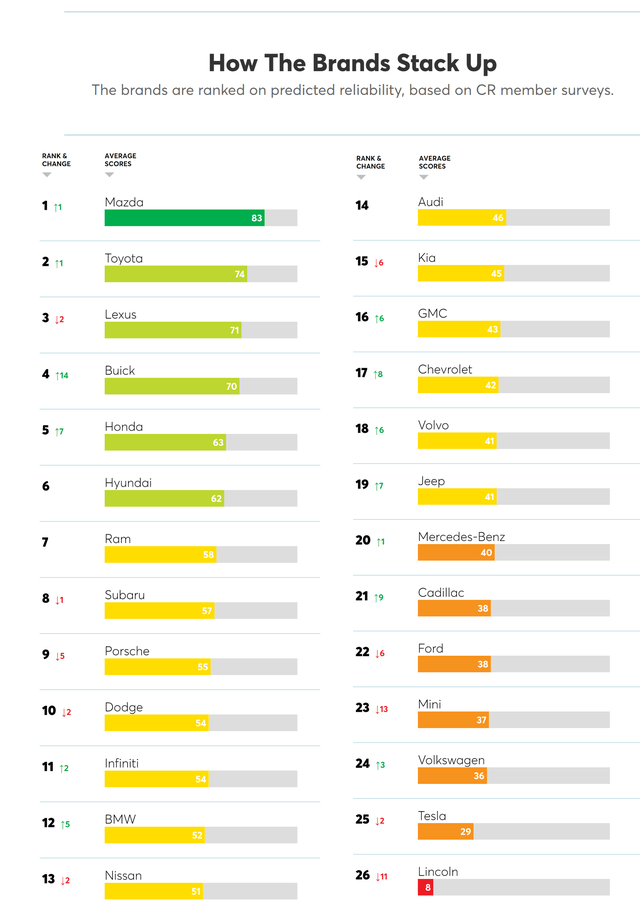
Task: Click Cadillac's green up-9 change arrow
Action: [x=375, y=597]
